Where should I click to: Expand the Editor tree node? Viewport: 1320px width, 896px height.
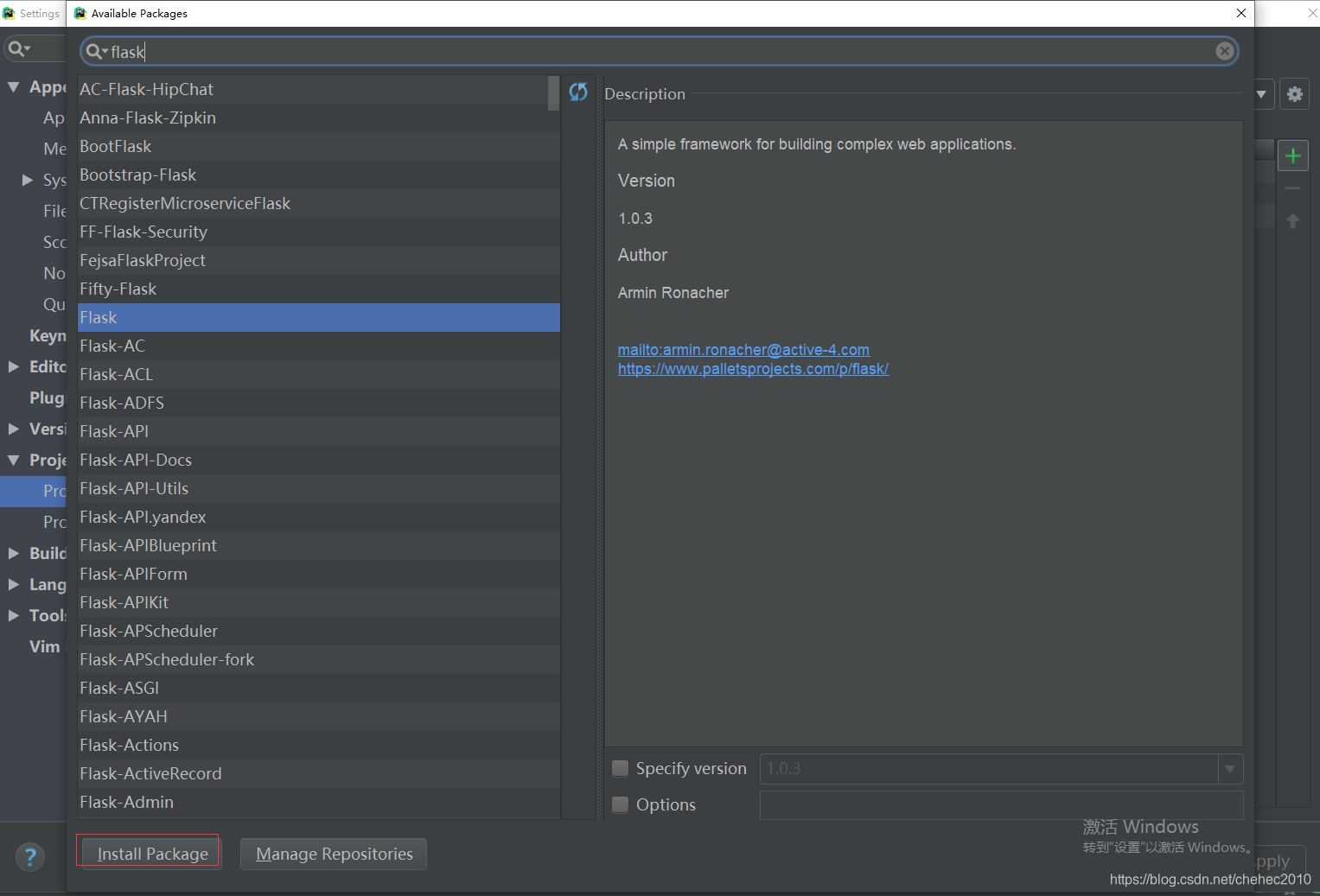[x=14, y=366]
